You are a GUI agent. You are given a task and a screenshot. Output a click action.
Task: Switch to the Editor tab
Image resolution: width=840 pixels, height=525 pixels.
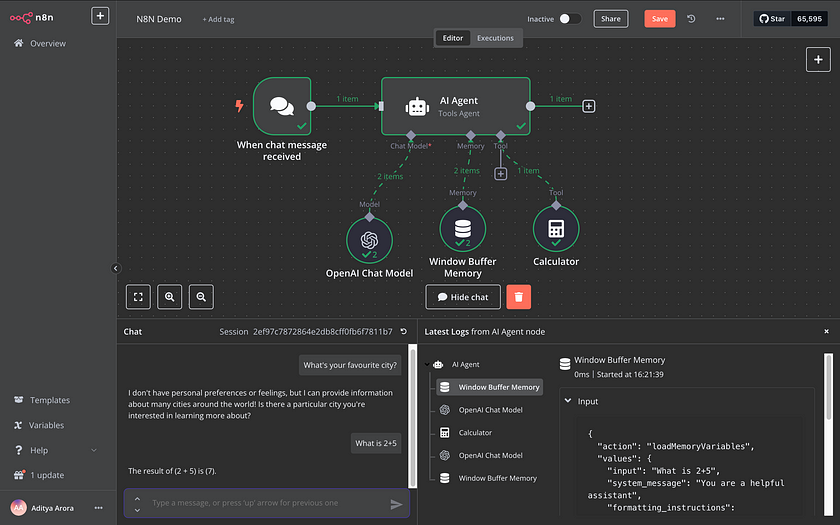[x=453, y=38]
